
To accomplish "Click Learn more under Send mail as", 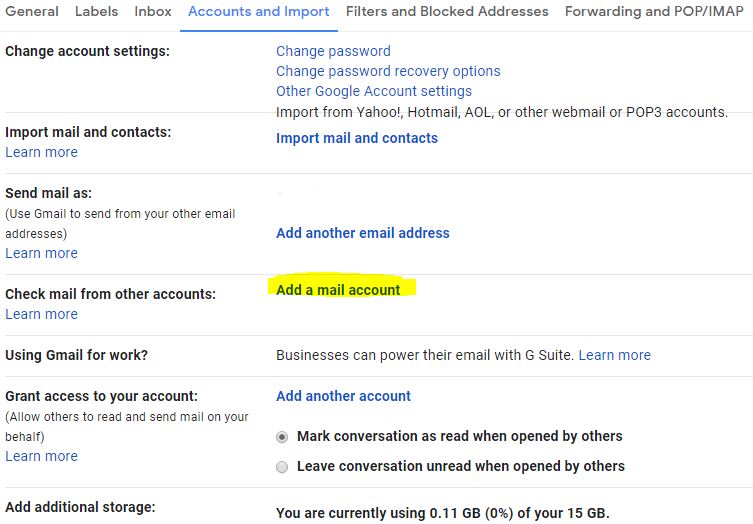I will coord(41,253).
